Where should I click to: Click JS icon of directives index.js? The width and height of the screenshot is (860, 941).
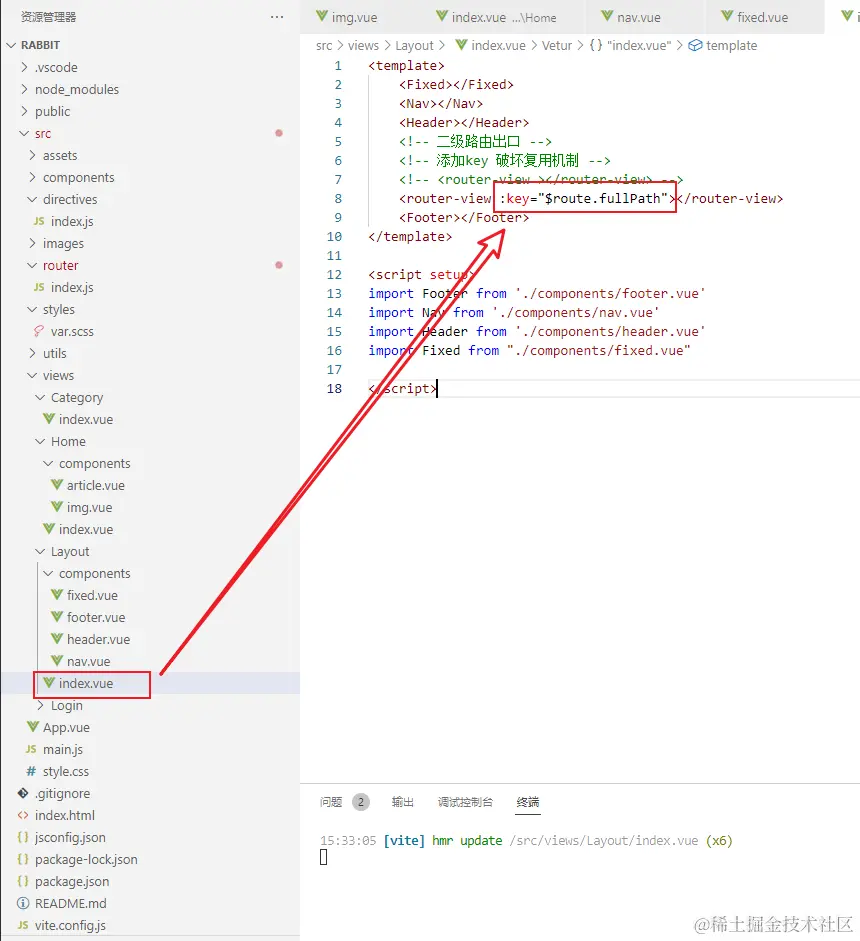pos(39,221)
